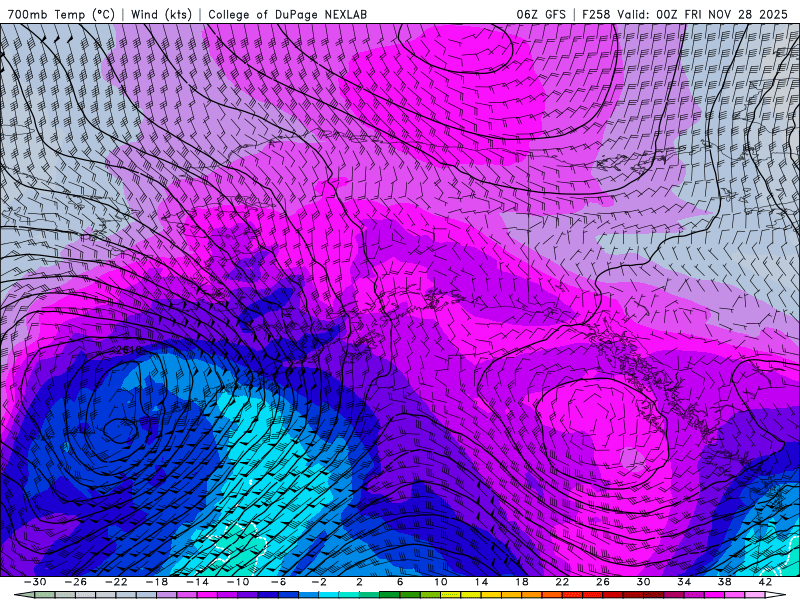The image size is (800, 600).
Task: Click the -26 value on the temperature scale
Action: click(76, 582)
